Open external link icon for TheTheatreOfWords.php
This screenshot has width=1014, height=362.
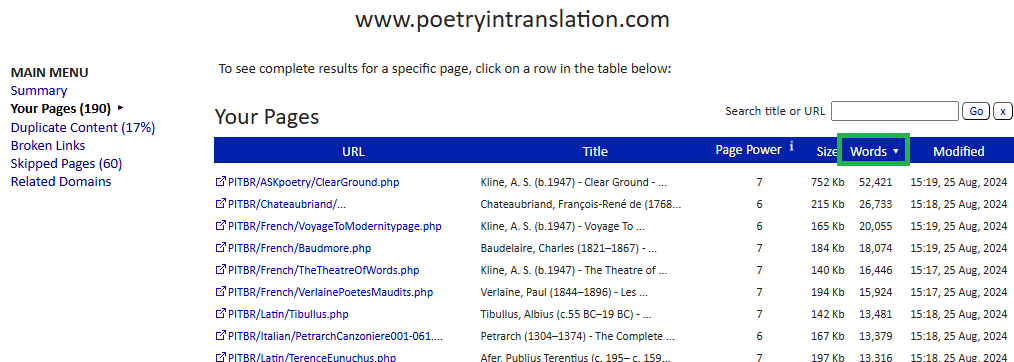[x=221, y=270]
